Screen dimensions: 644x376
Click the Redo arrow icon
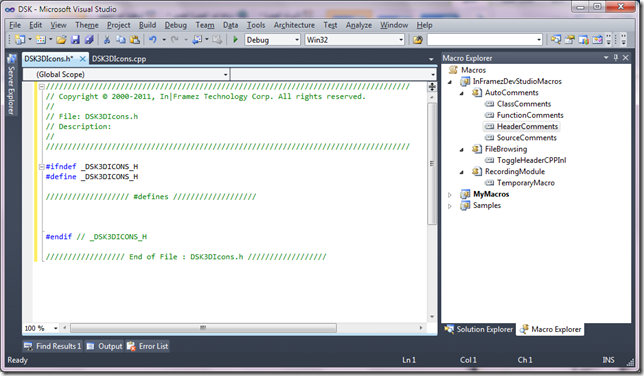click(x=175, y=40)
